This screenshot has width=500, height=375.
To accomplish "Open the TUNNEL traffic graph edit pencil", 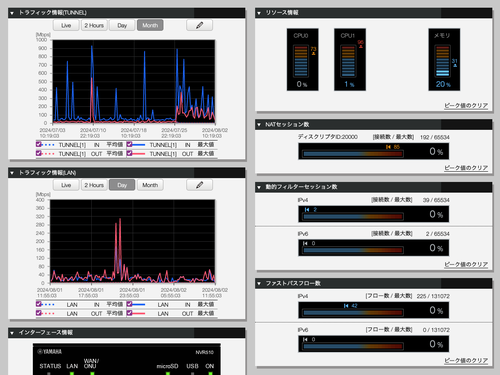I will [199, 25].
